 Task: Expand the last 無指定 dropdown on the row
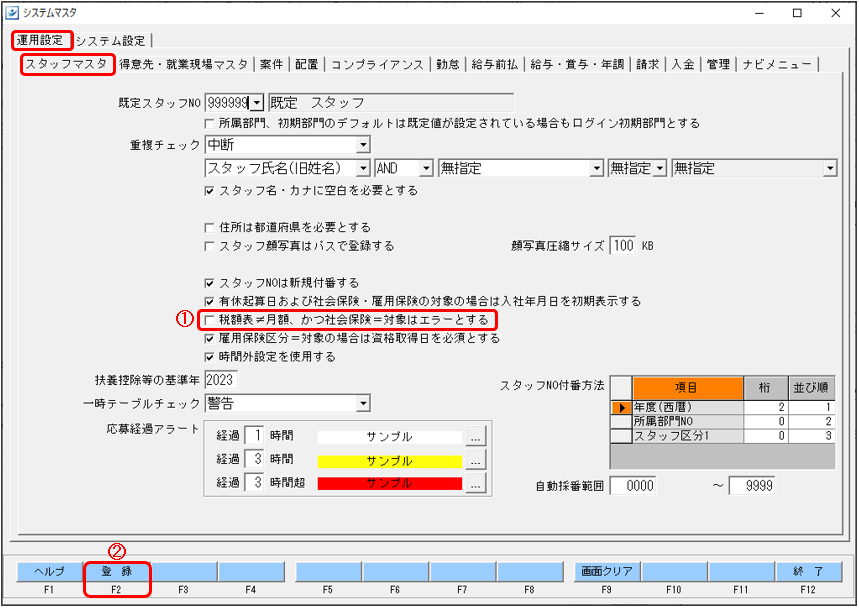830,169
